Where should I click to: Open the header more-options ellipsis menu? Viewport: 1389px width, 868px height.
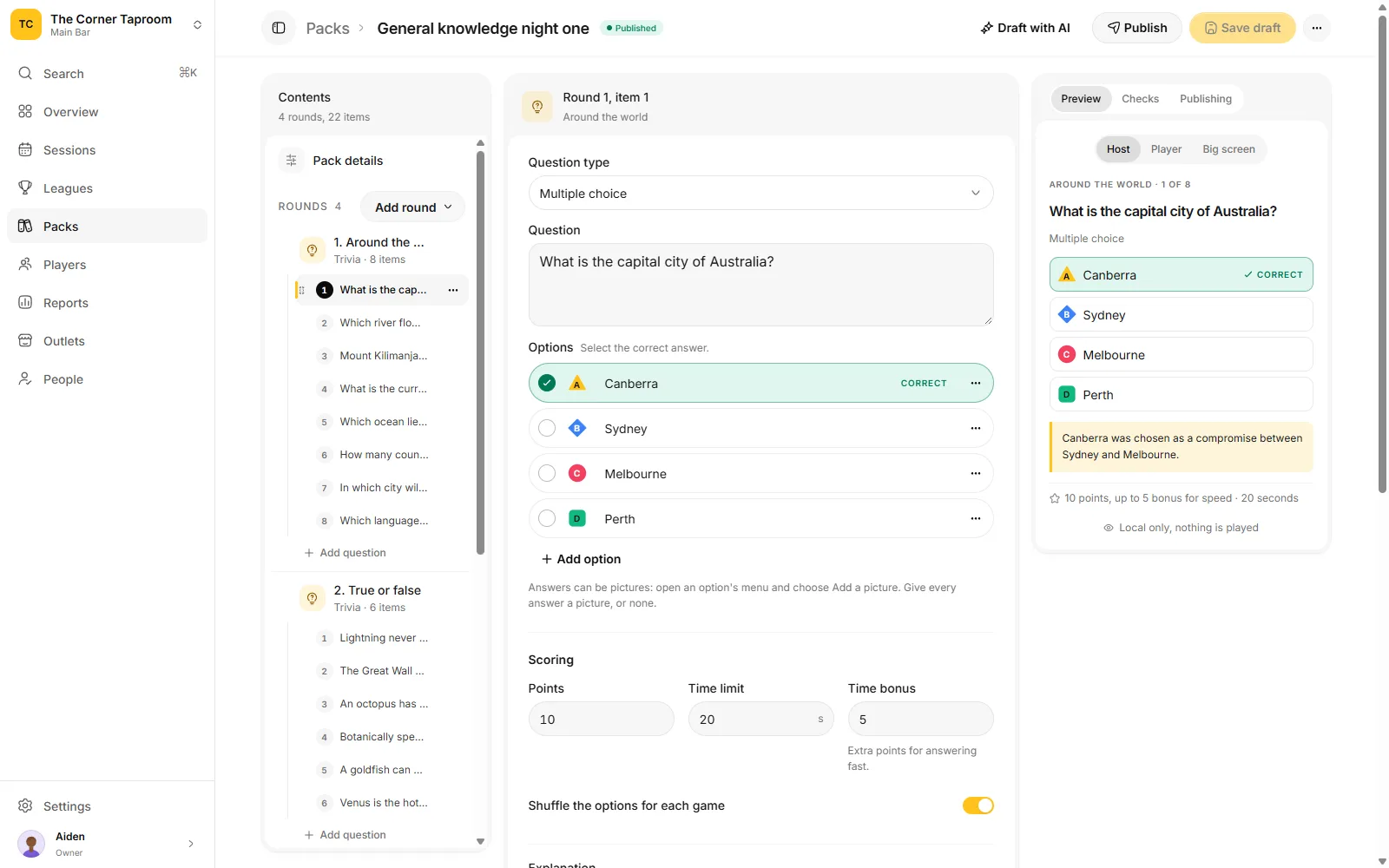[1317, 28]
